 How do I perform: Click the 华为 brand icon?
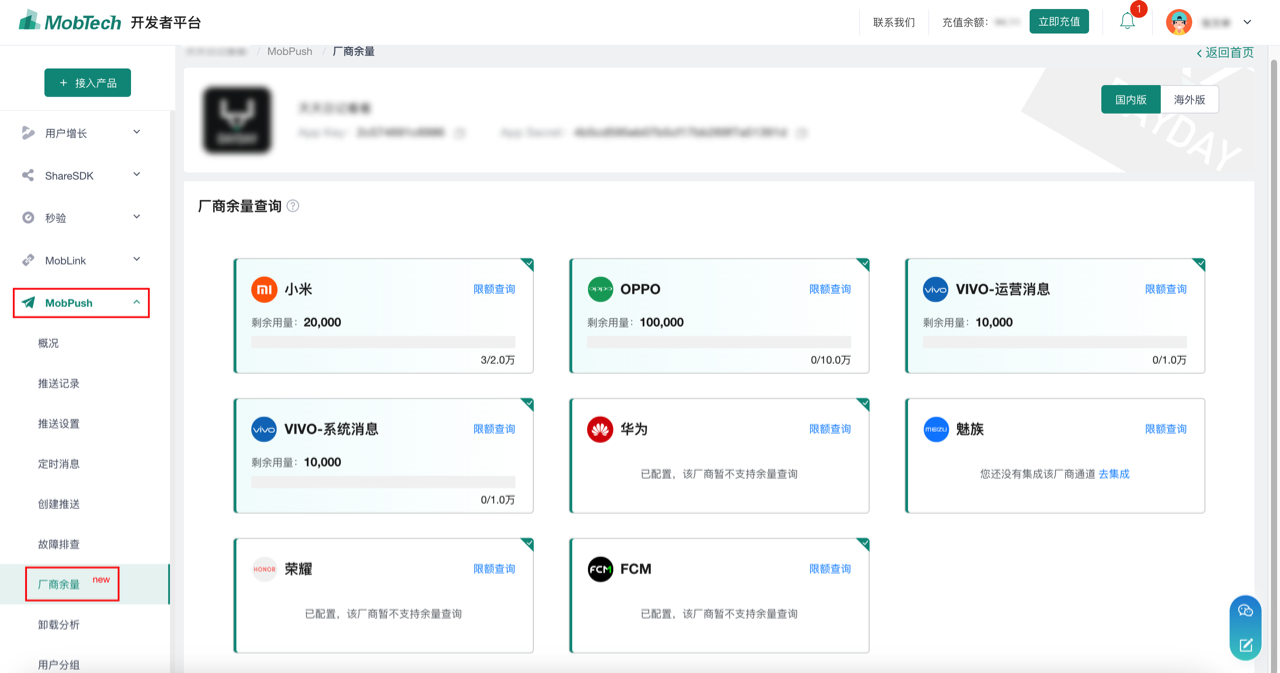(600, 429)
